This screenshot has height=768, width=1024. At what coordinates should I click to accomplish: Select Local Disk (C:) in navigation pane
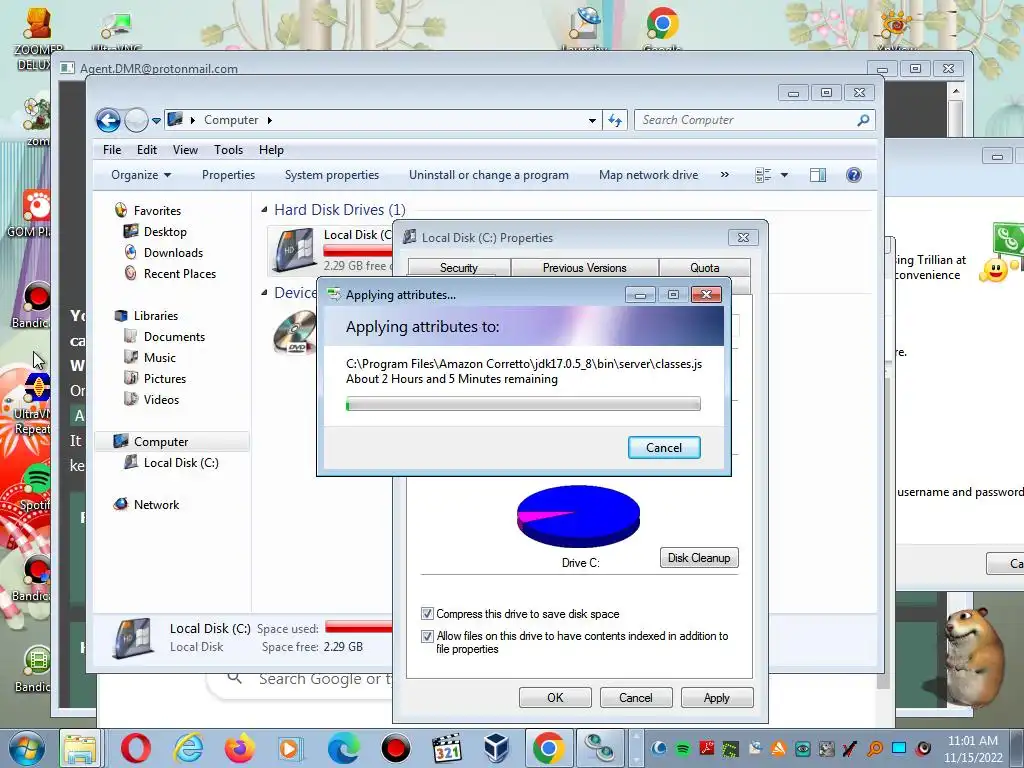coord(181,463)
